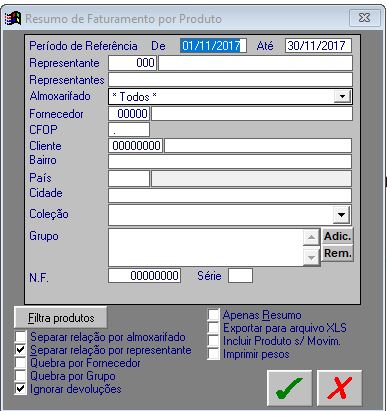Enable Quebra por Fornecedor checkbox
Image resolution: width=387 pixels, height=411 pixels.
pyautogui.click(x=20, y=363)
